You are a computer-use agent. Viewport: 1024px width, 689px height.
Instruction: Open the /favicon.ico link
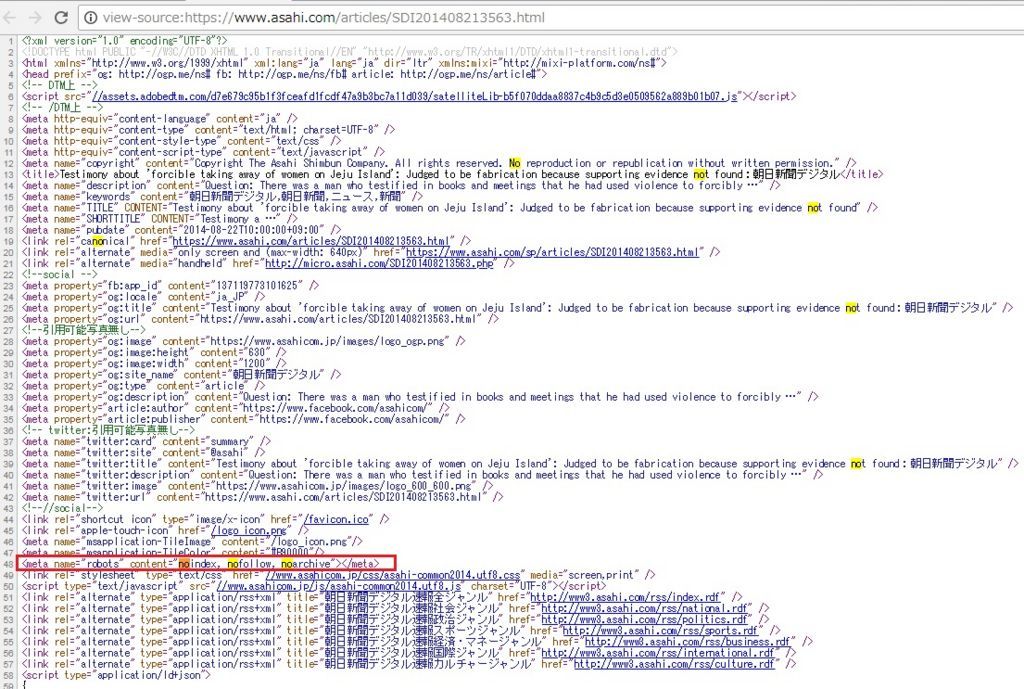pos(337,519)
